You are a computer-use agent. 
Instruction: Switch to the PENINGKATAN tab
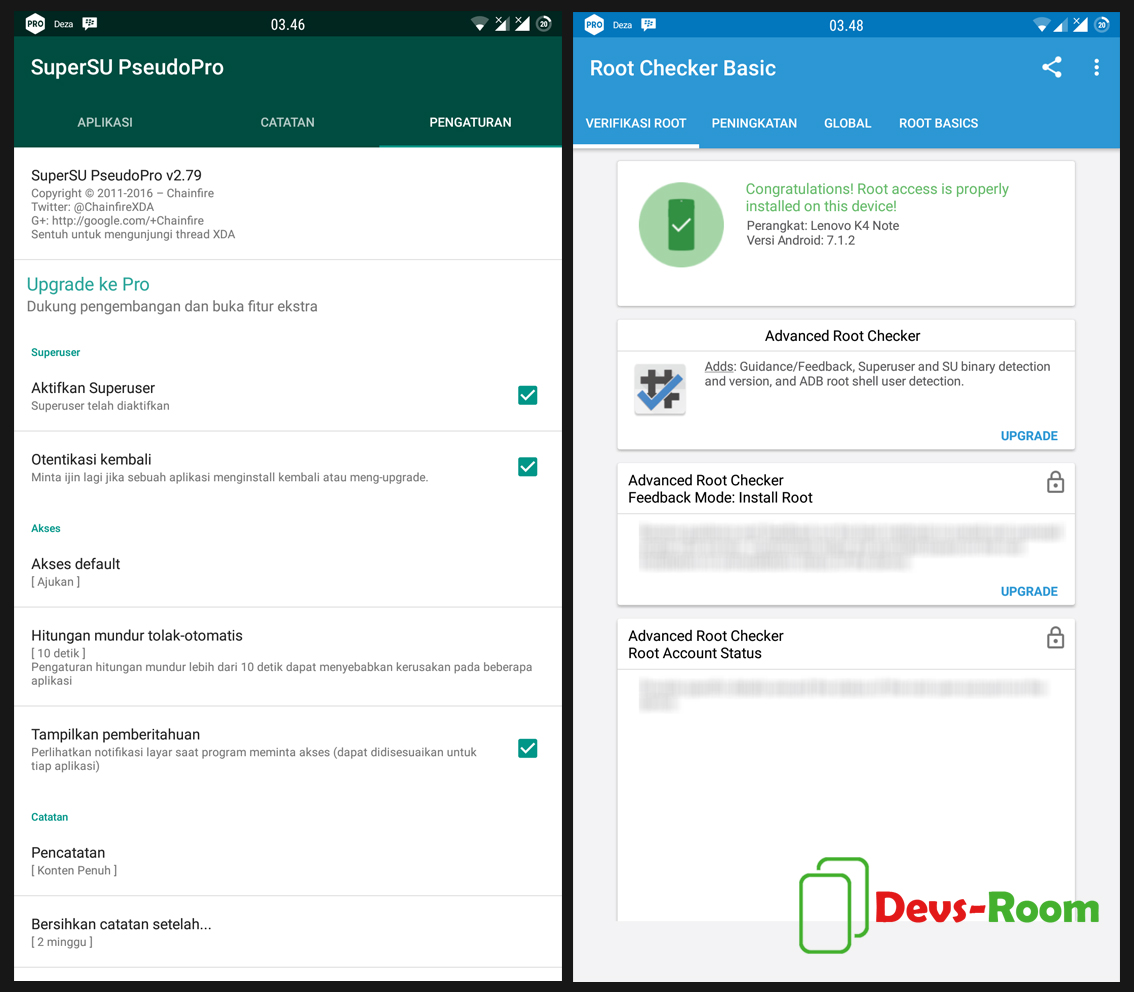pyautogui.click(x=754, y=124)
